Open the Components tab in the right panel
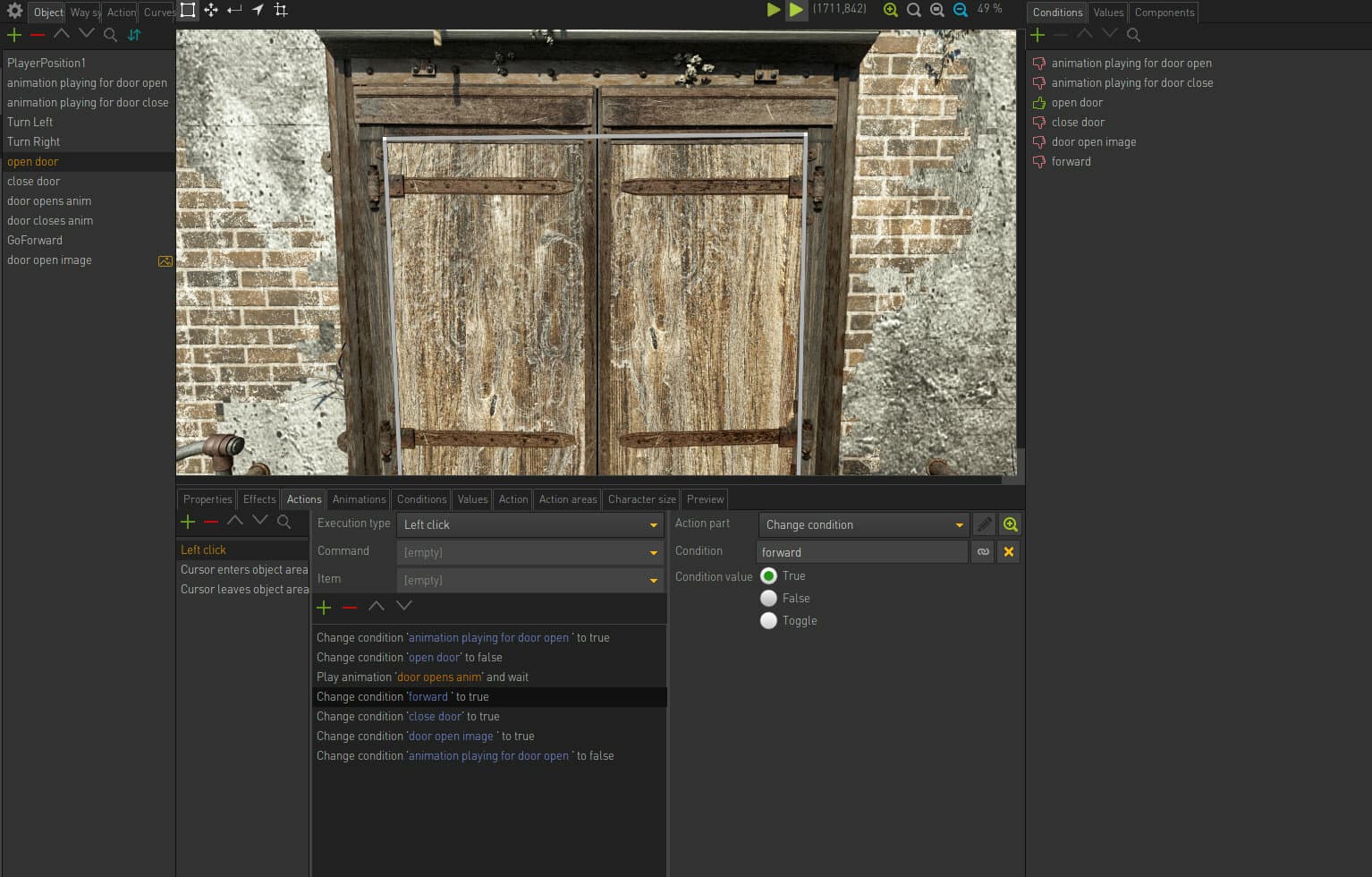The height and width of the screenshot is (877, 1372). pyautogui.click(x=1164, y=13)
